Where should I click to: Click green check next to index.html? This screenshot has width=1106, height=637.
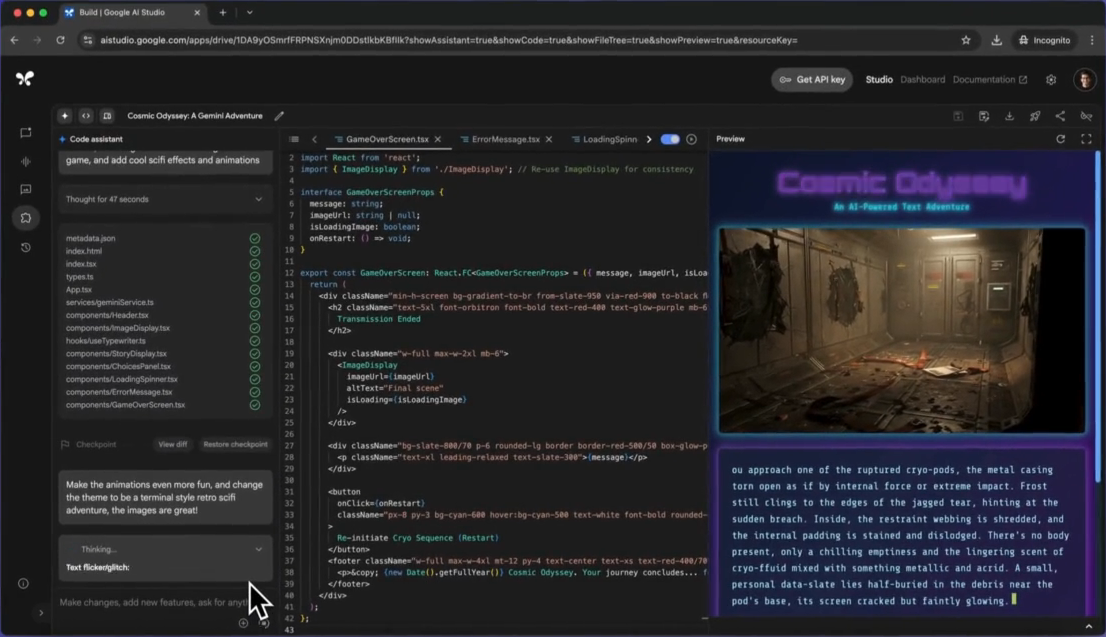click(x=255, y=251)
